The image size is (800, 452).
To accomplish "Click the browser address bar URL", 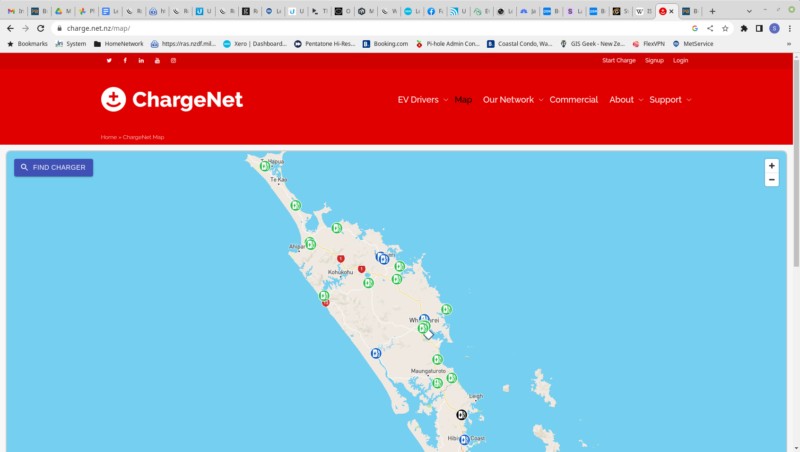I will [x=98, y=28].
